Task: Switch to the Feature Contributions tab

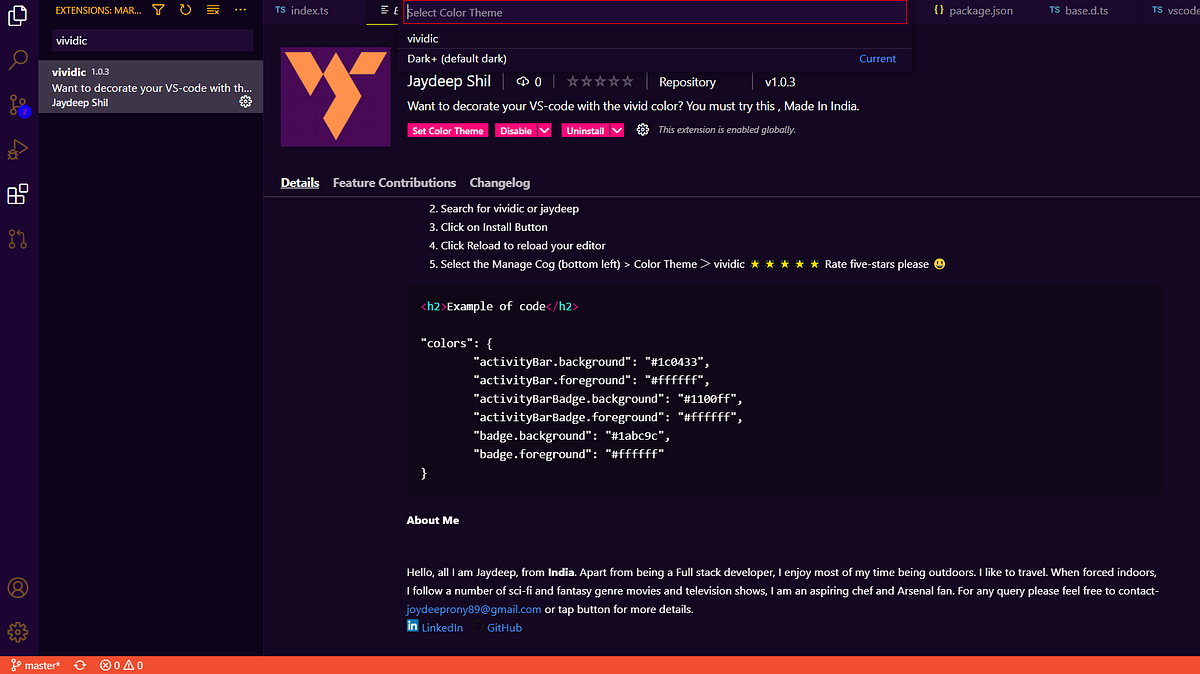Action: pyautogui.click(x=394, y=183)
